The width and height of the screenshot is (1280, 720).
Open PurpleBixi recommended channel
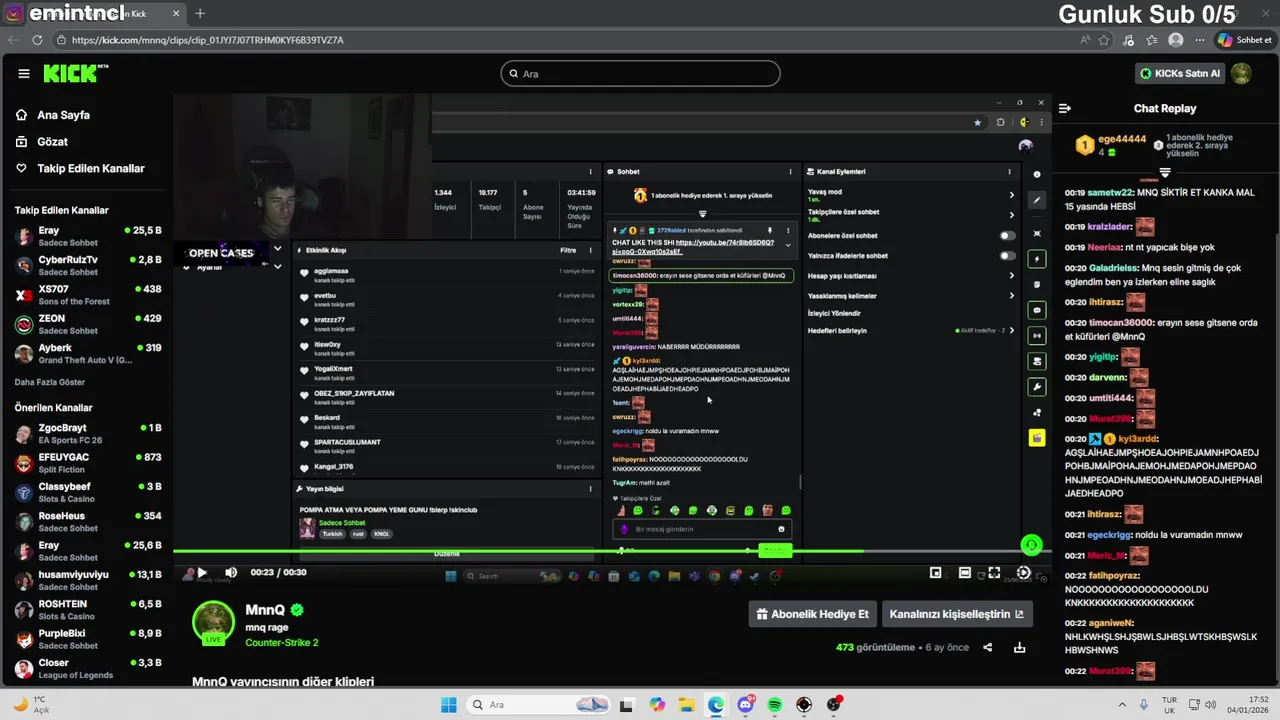pos(88,639)
